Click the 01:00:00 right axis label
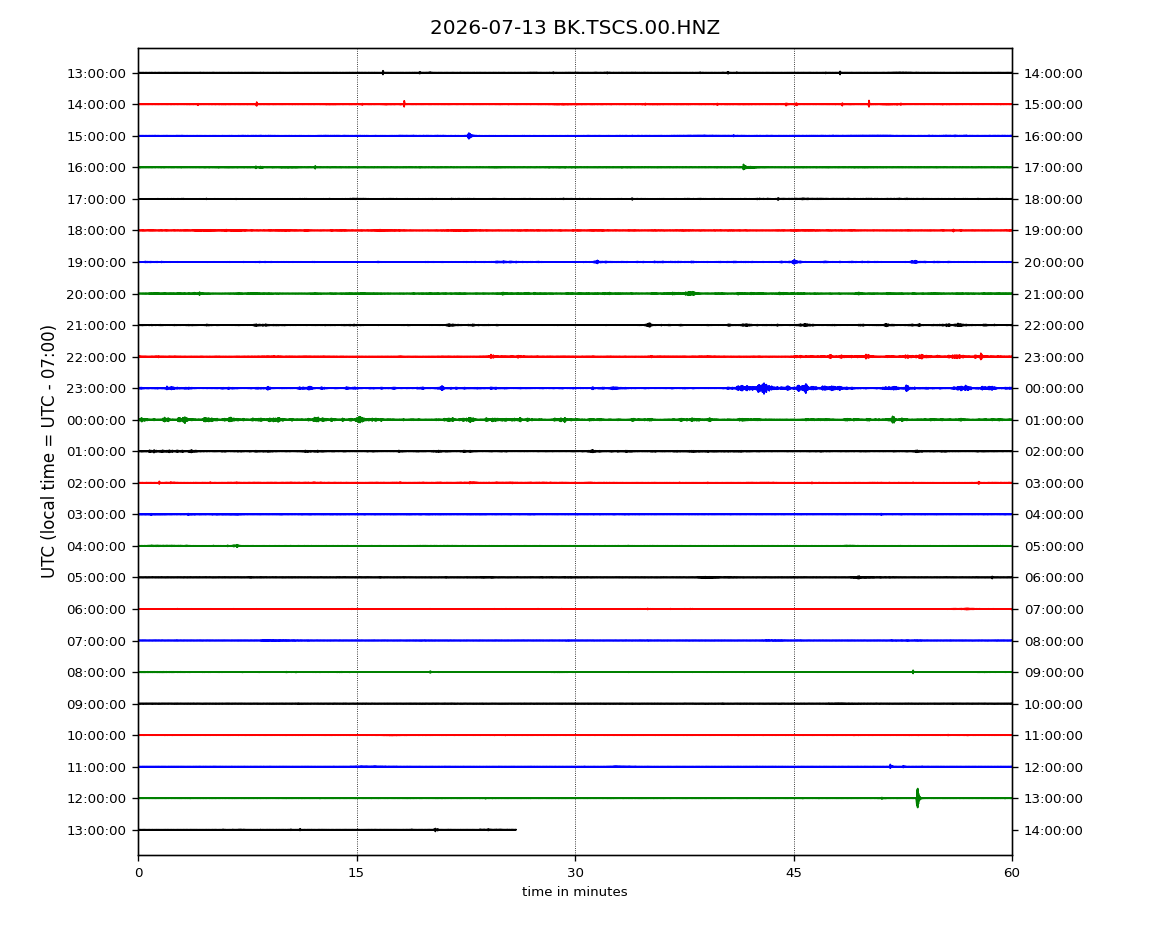This screenshot has height=950, width=1150. pyautogui.click(x=1053, y=420)
